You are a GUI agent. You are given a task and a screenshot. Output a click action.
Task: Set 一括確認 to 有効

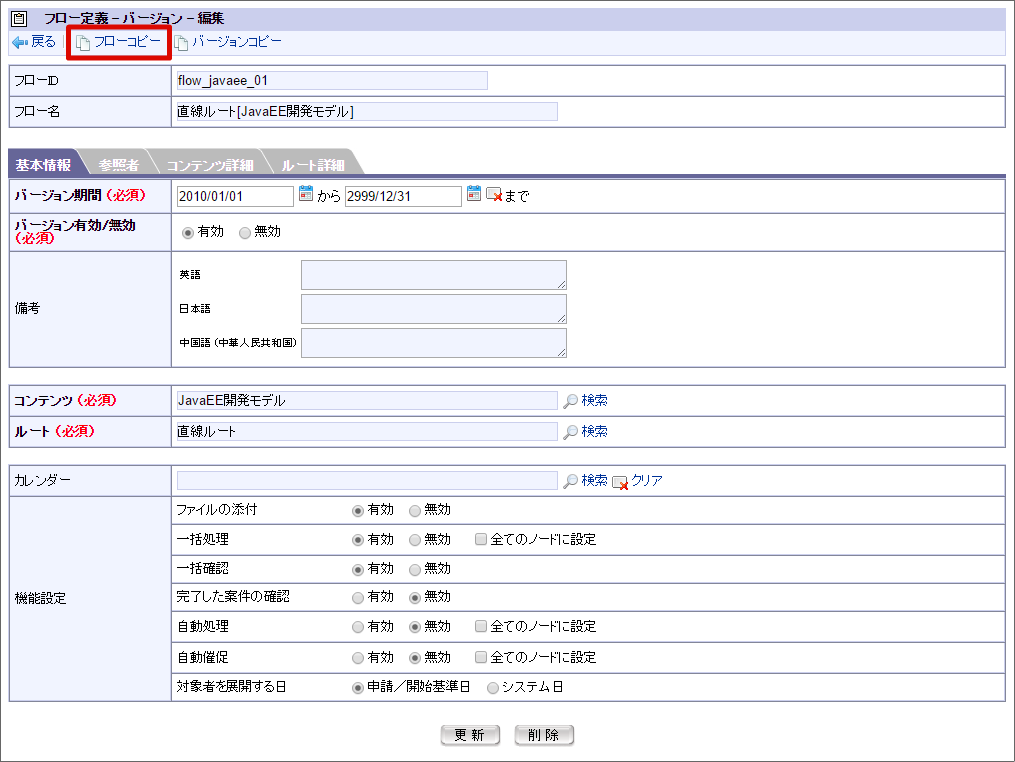click(x=357, y=570)
